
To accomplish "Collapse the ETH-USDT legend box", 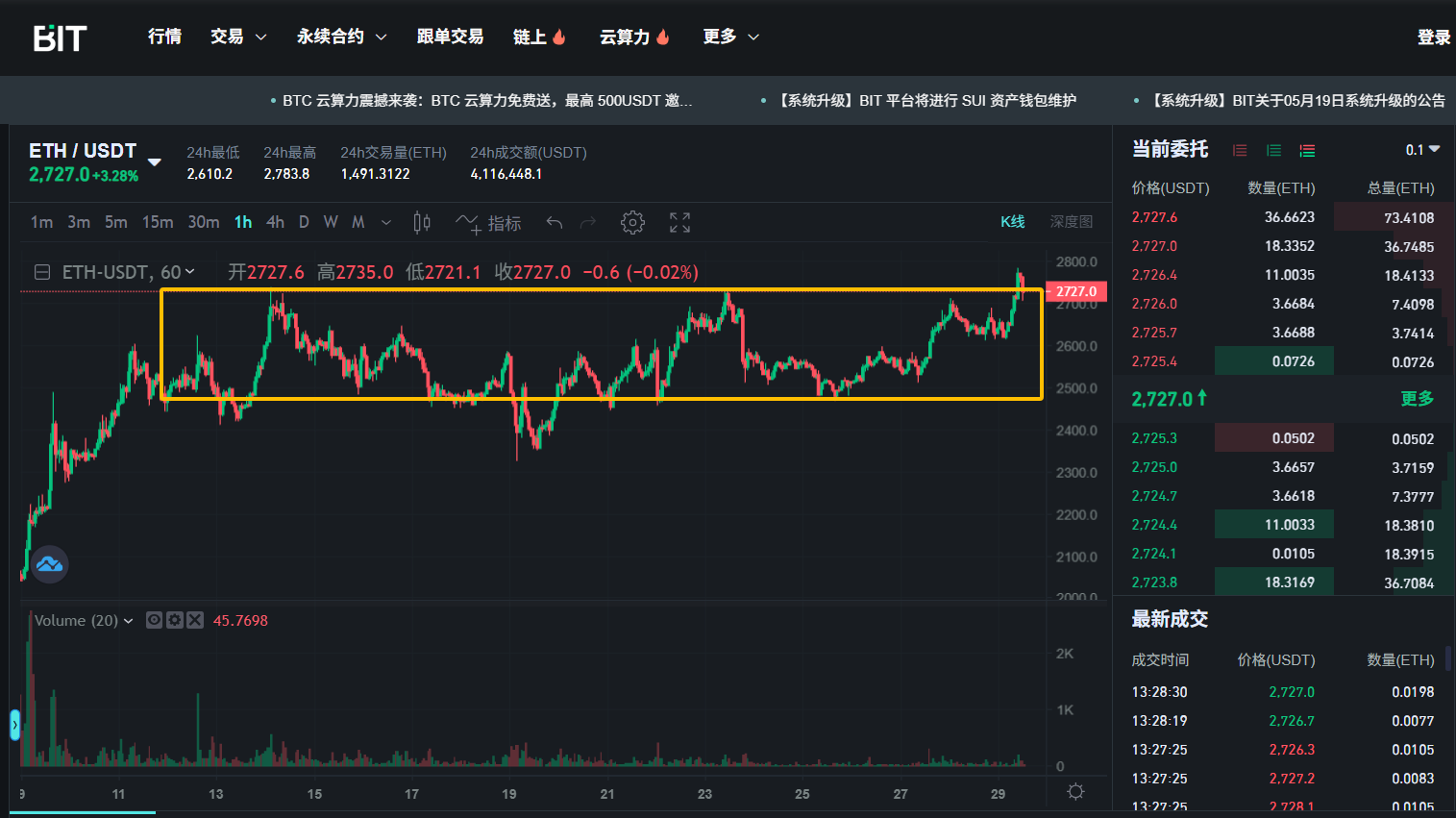I will pyautogui.click(x=42, y=272).
